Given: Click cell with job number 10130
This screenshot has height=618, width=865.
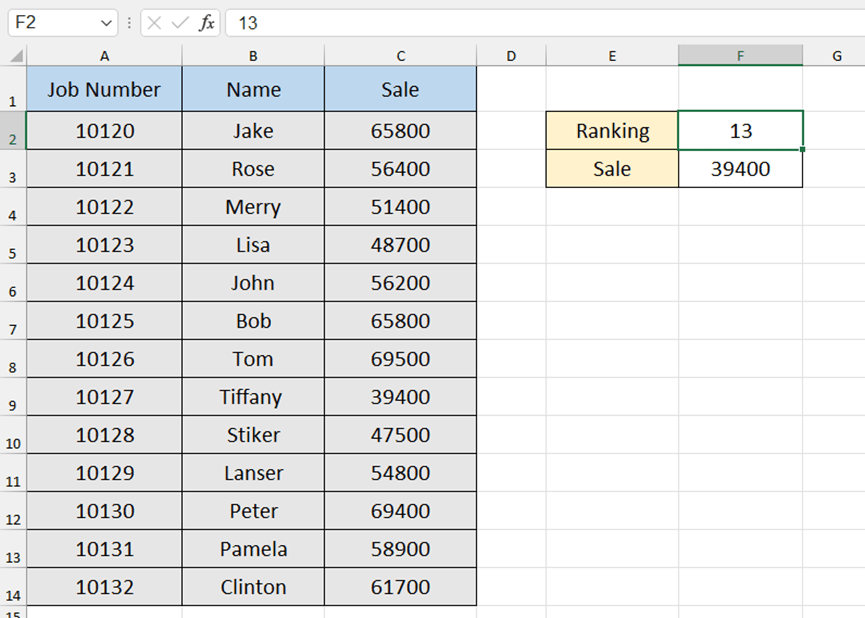Looking at the screenshot, I should 104,511.
